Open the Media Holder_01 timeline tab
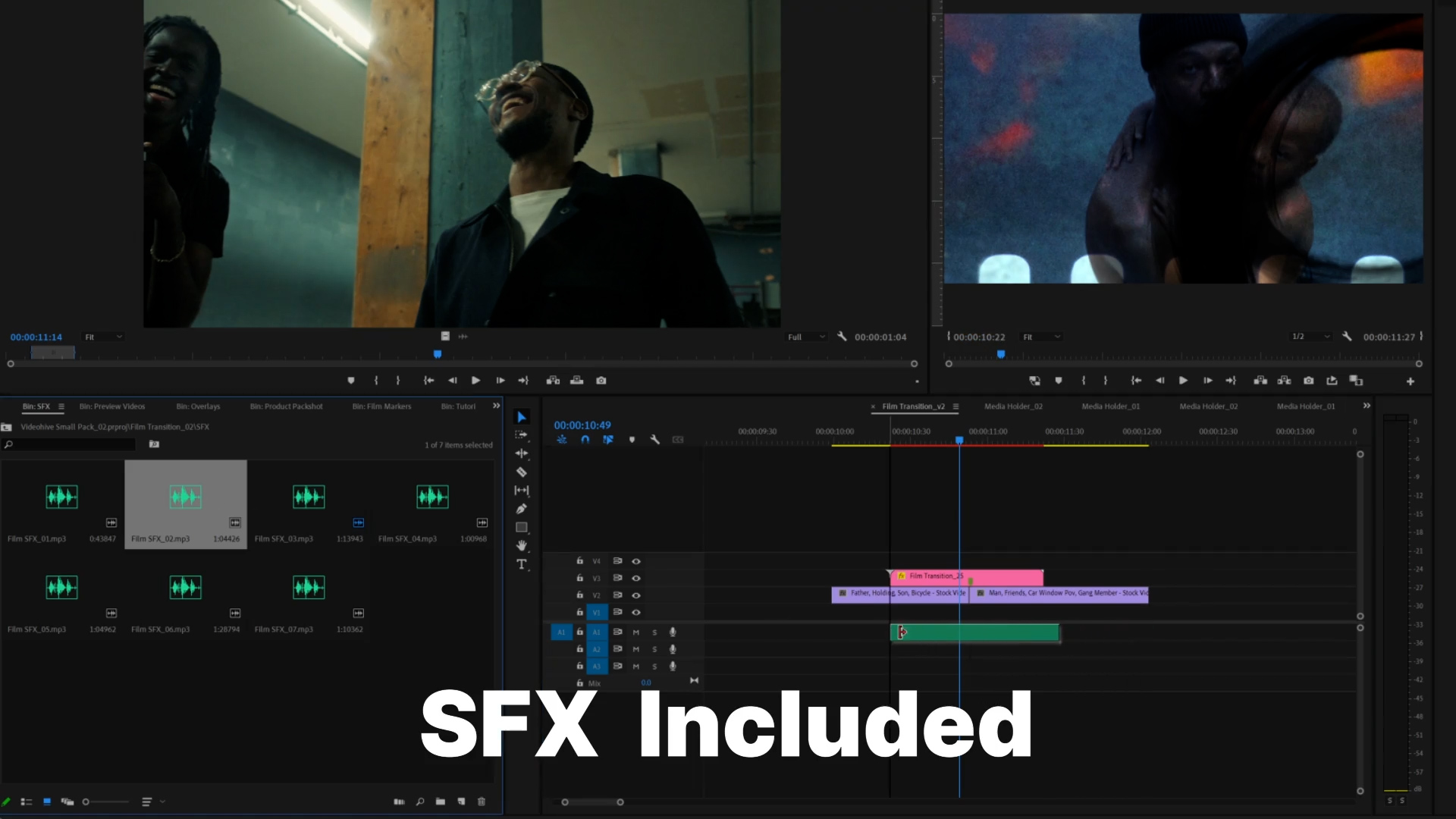The image size is (1456, 819). [1110, 406]
